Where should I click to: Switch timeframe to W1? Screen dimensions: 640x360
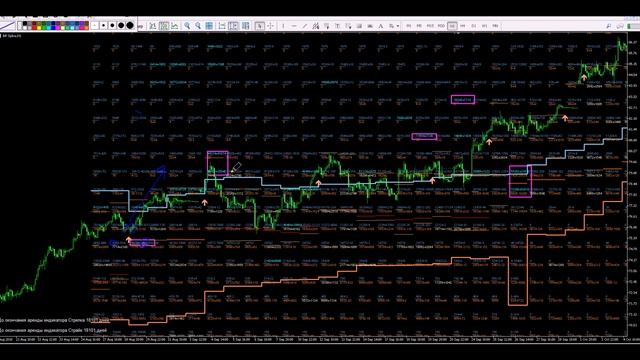tap(484, 26)
